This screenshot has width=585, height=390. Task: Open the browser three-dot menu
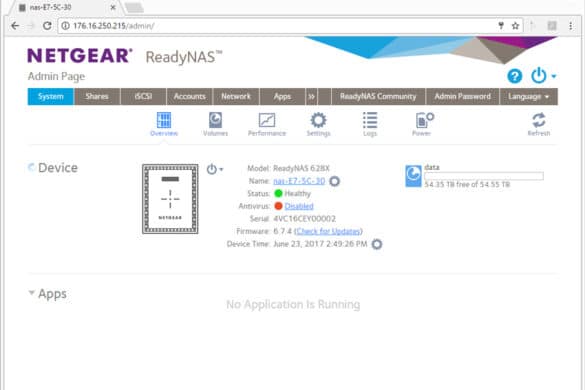click(x=570, y=26)
